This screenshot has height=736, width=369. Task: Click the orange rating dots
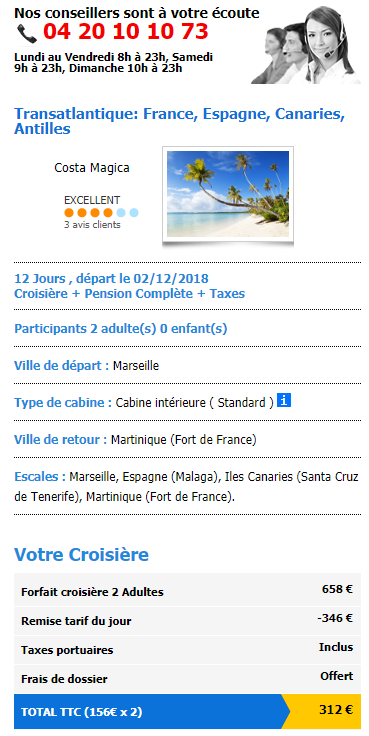pos(88,213)
